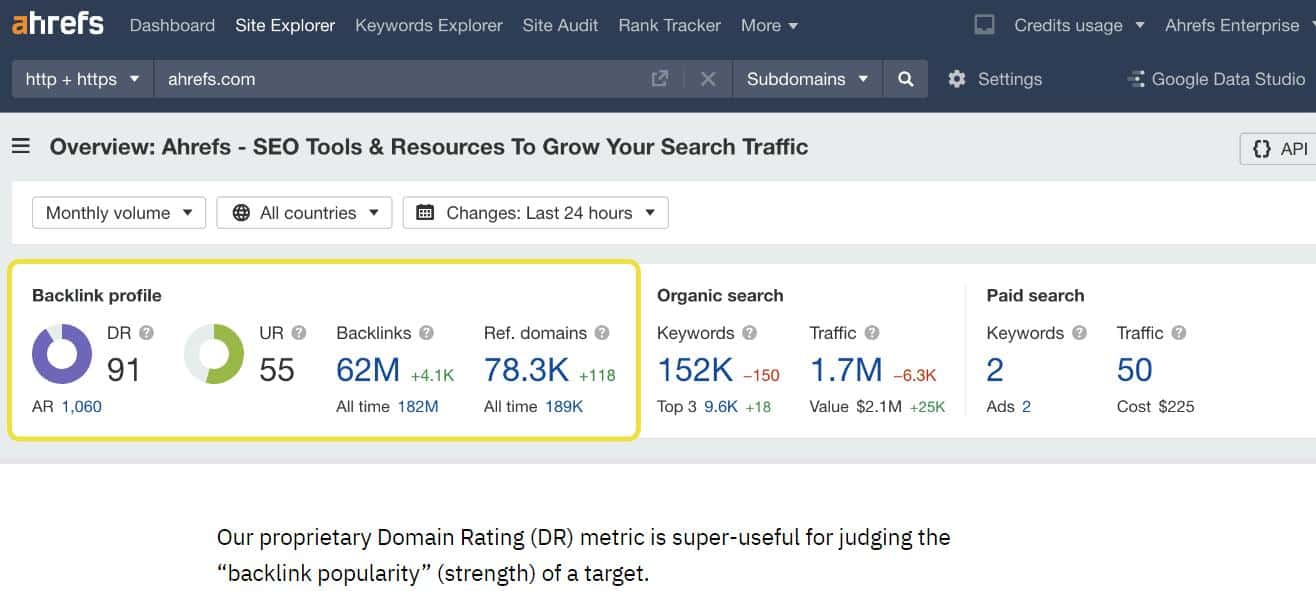Open Keywords Explorer in top navigation
The width and height of the screenshot is (1316, 591).
[x=428, y=25]
